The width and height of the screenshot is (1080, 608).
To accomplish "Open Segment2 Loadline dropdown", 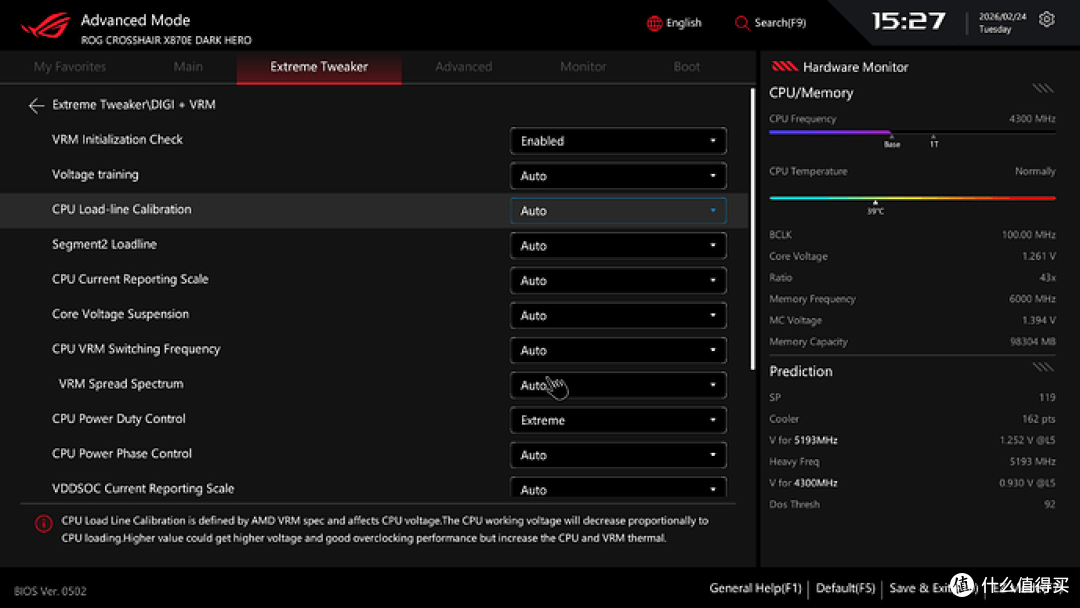I will coord(618,245).
